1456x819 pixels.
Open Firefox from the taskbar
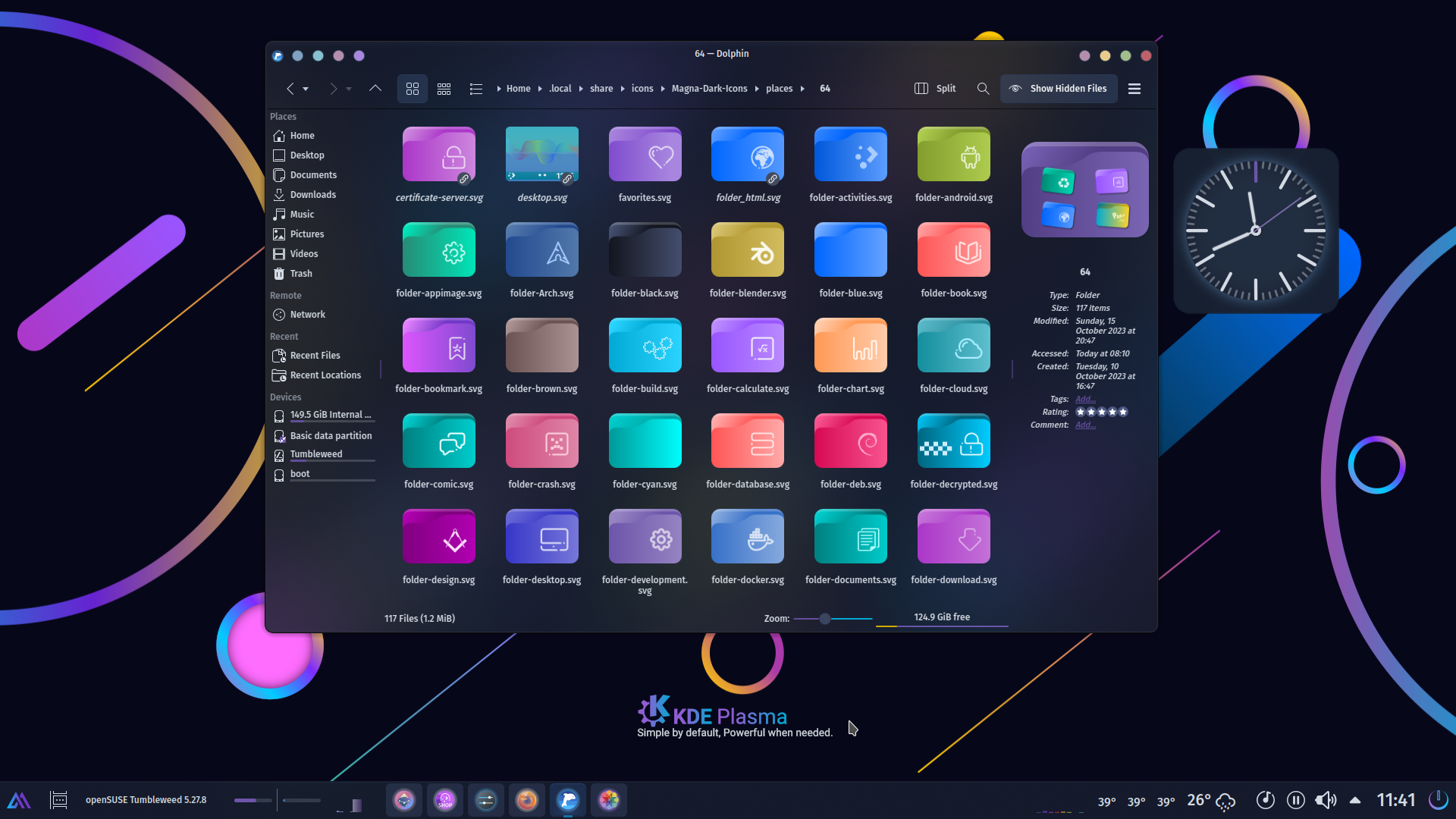[x=527, y=800]
